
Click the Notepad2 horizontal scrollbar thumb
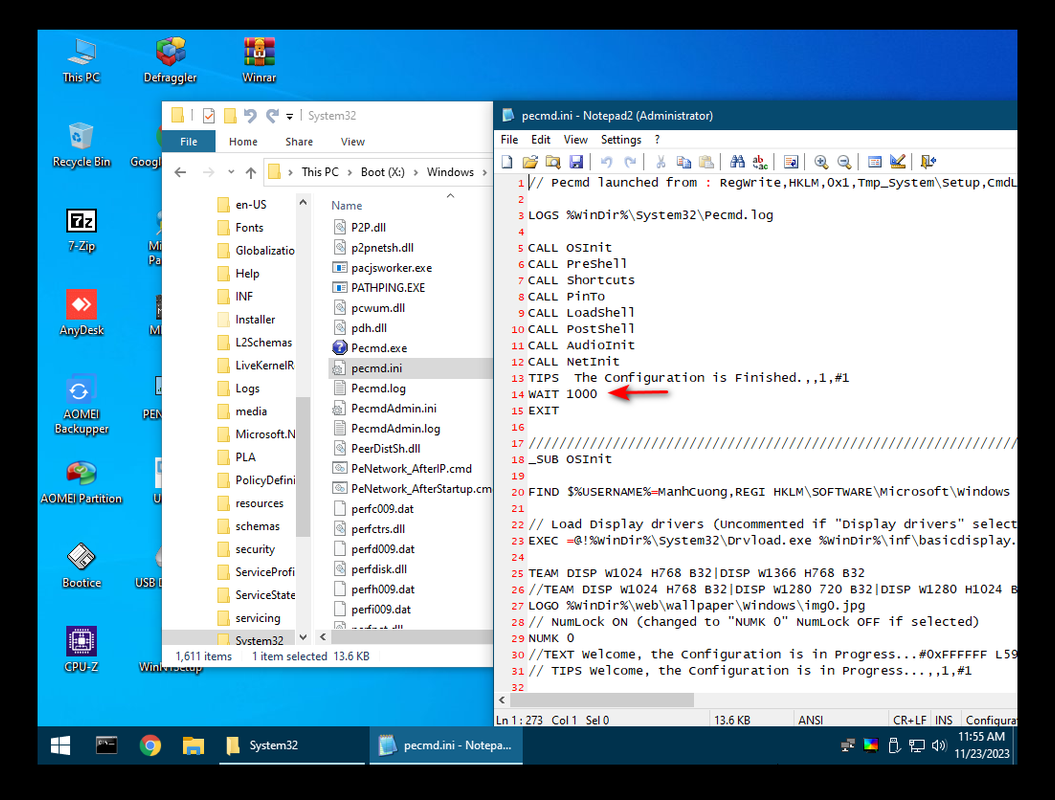pos(602,700)
